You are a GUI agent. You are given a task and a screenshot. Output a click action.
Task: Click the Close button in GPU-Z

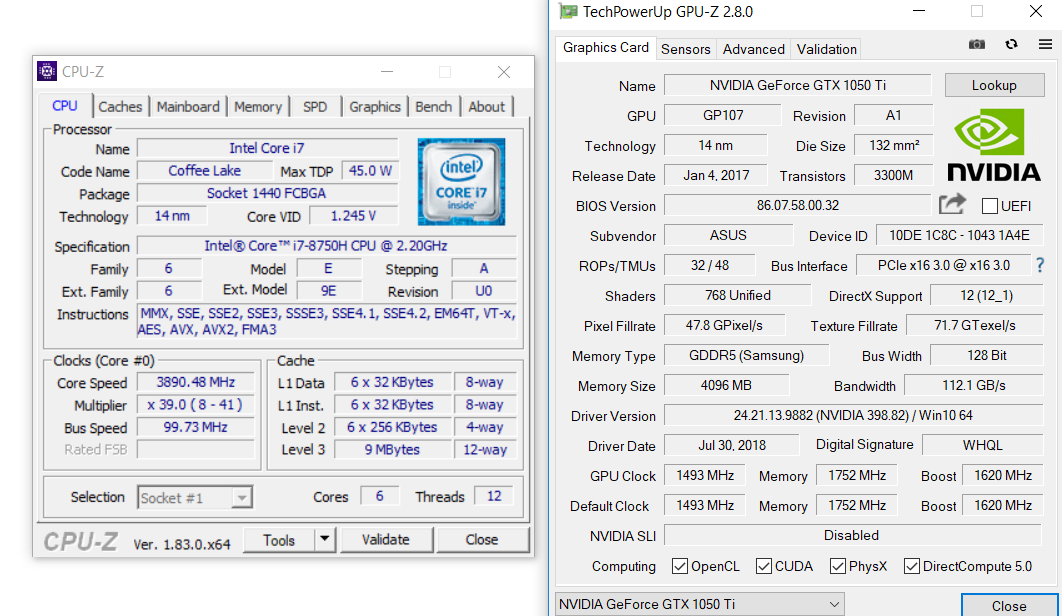click(x=1009, y=605)
